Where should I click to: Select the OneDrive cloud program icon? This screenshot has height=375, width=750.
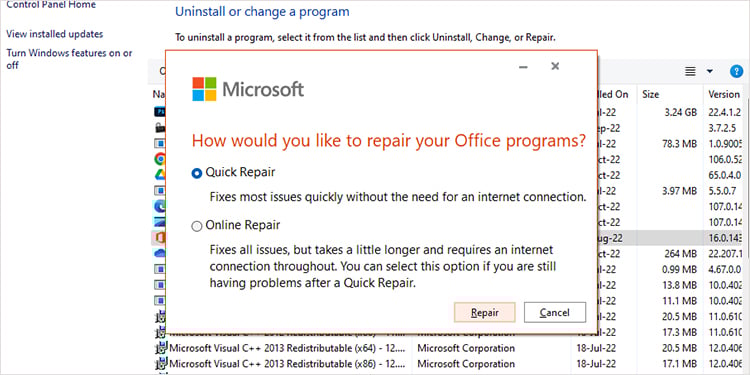[x=160, y=253]
